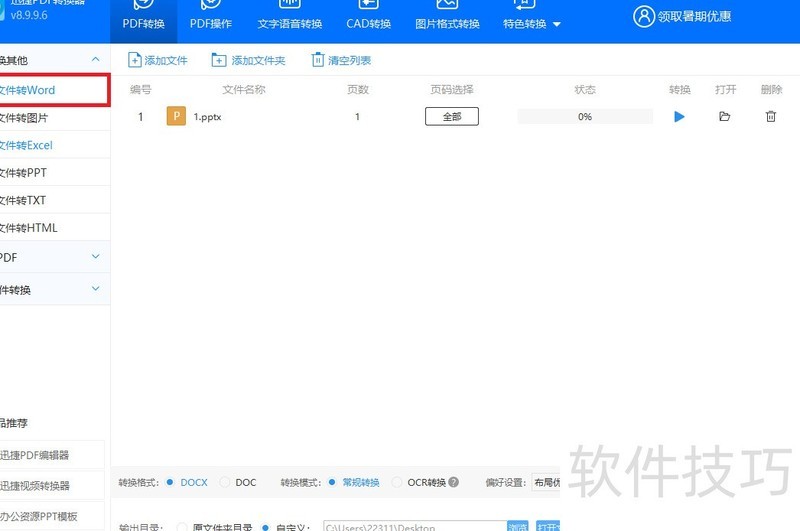Click the 添加文件夹 add folder icon
800x531 pixels.
pos(218,60)
